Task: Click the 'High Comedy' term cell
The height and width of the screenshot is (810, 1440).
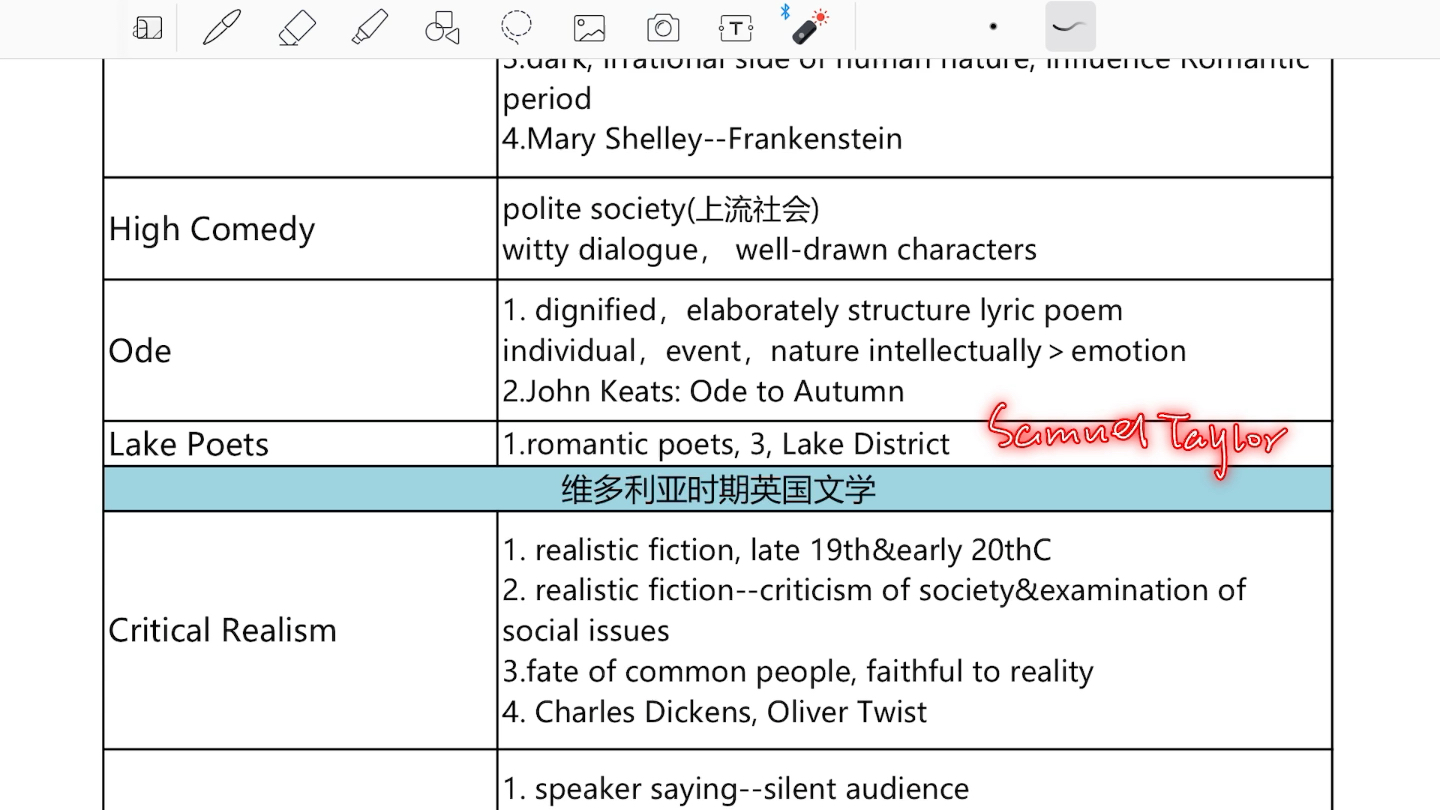Action: pyautogui.click(x=300, y=229)
